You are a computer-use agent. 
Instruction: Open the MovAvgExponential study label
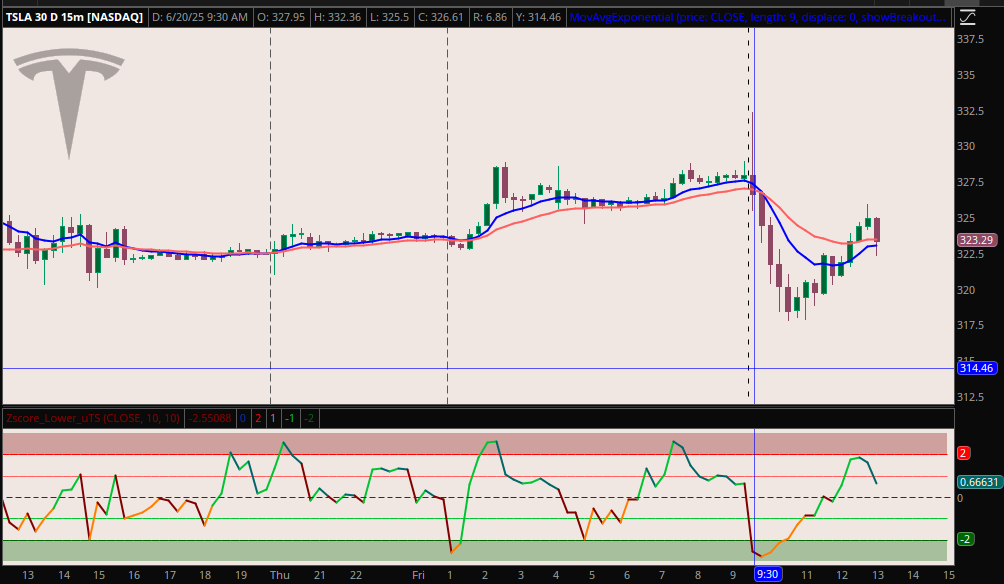click(x=757, y=17)
